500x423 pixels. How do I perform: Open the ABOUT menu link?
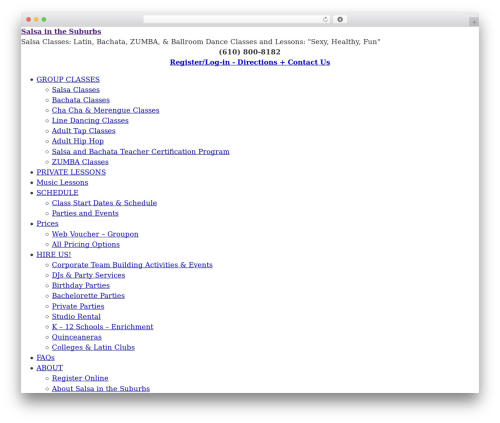50,368
